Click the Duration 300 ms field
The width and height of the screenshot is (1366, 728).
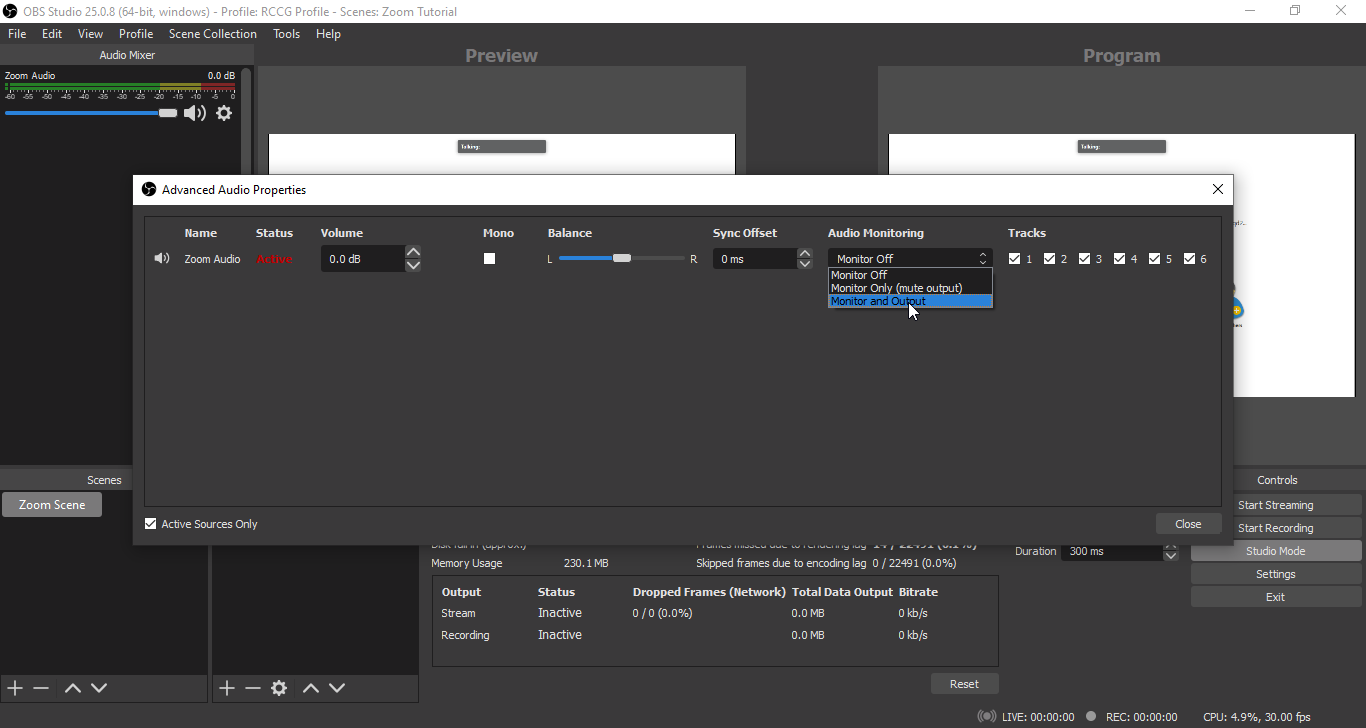click(1111, 551)
